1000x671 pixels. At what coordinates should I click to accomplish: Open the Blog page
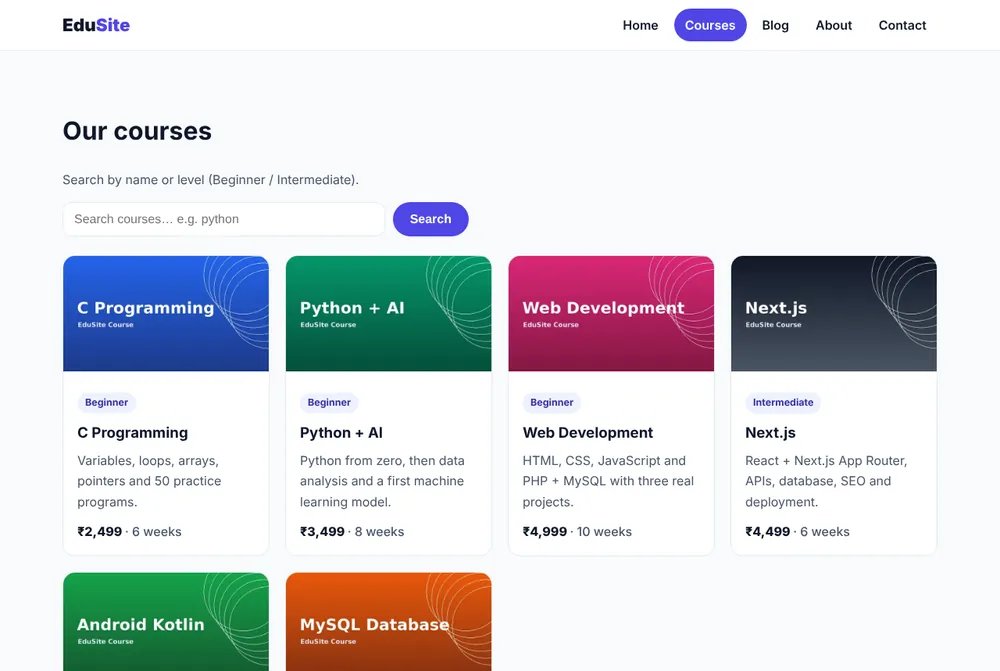(x=775, y=25)
